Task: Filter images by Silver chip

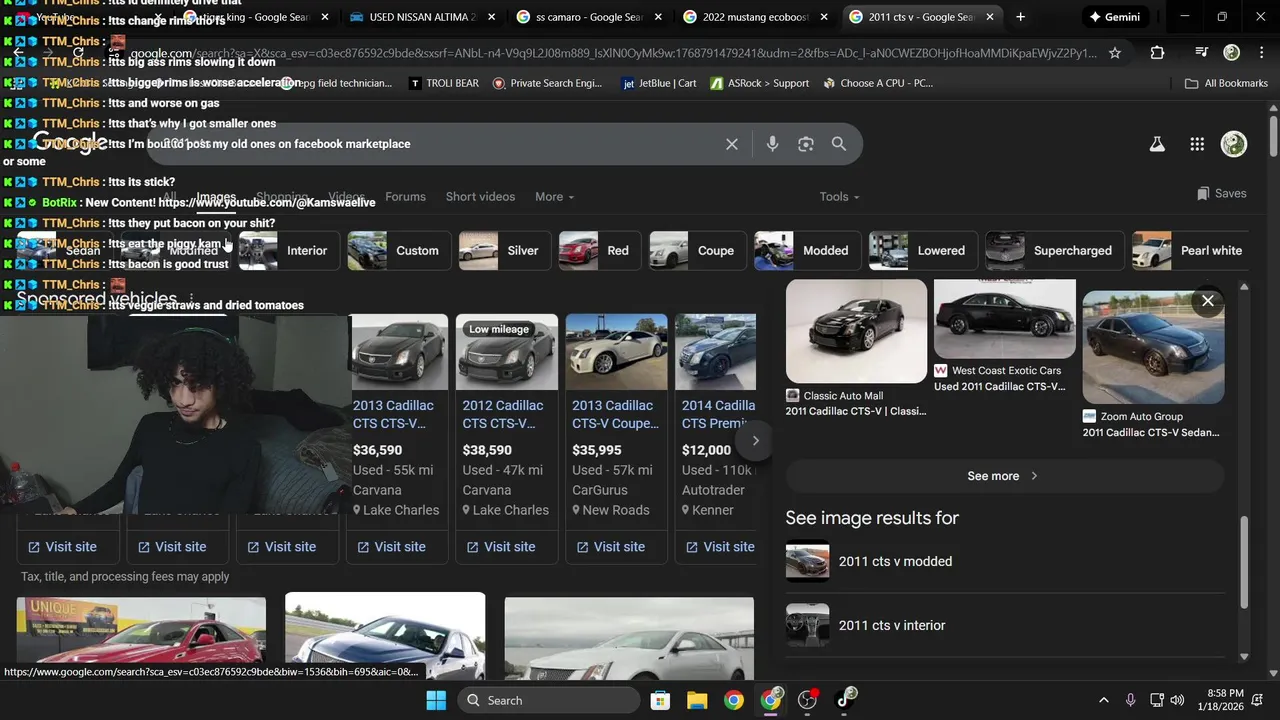Action: tap(504, 251)
